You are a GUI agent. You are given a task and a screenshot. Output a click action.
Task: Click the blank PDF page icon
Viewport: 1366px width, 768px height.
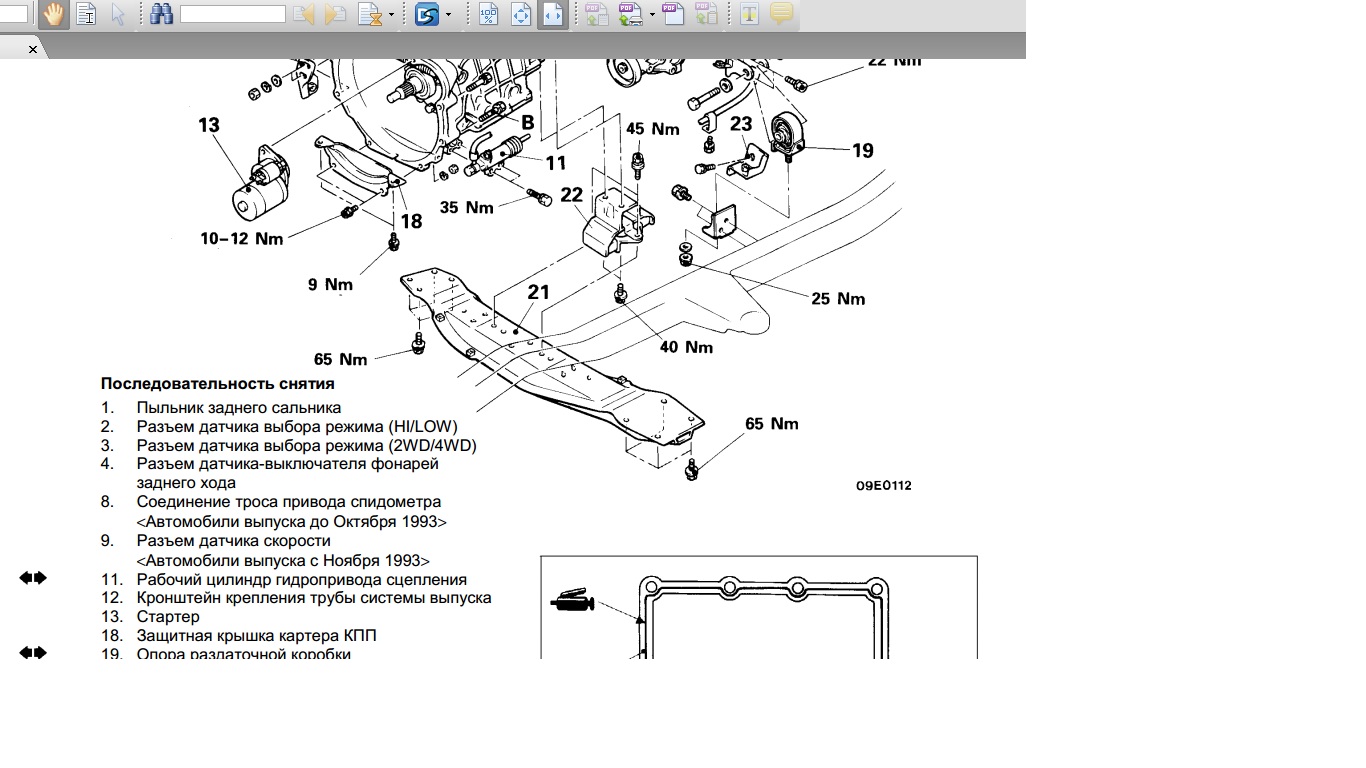(673, 14)
